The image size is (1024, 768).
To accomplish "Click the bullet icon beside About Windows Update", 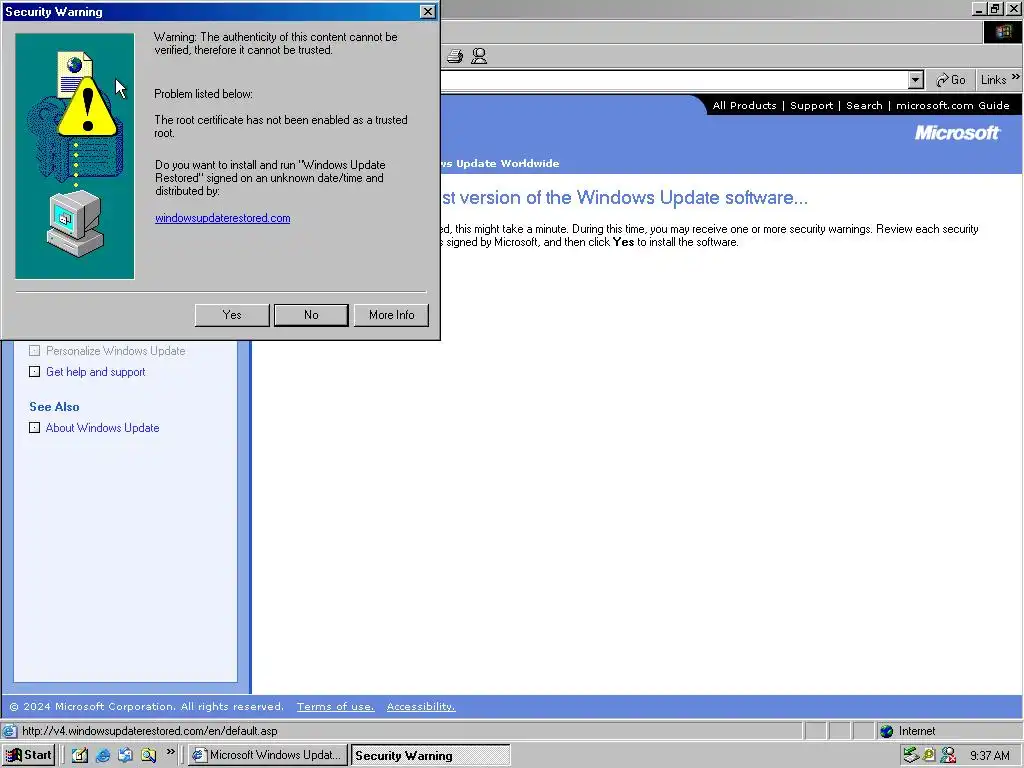I will tap(35, 428).
